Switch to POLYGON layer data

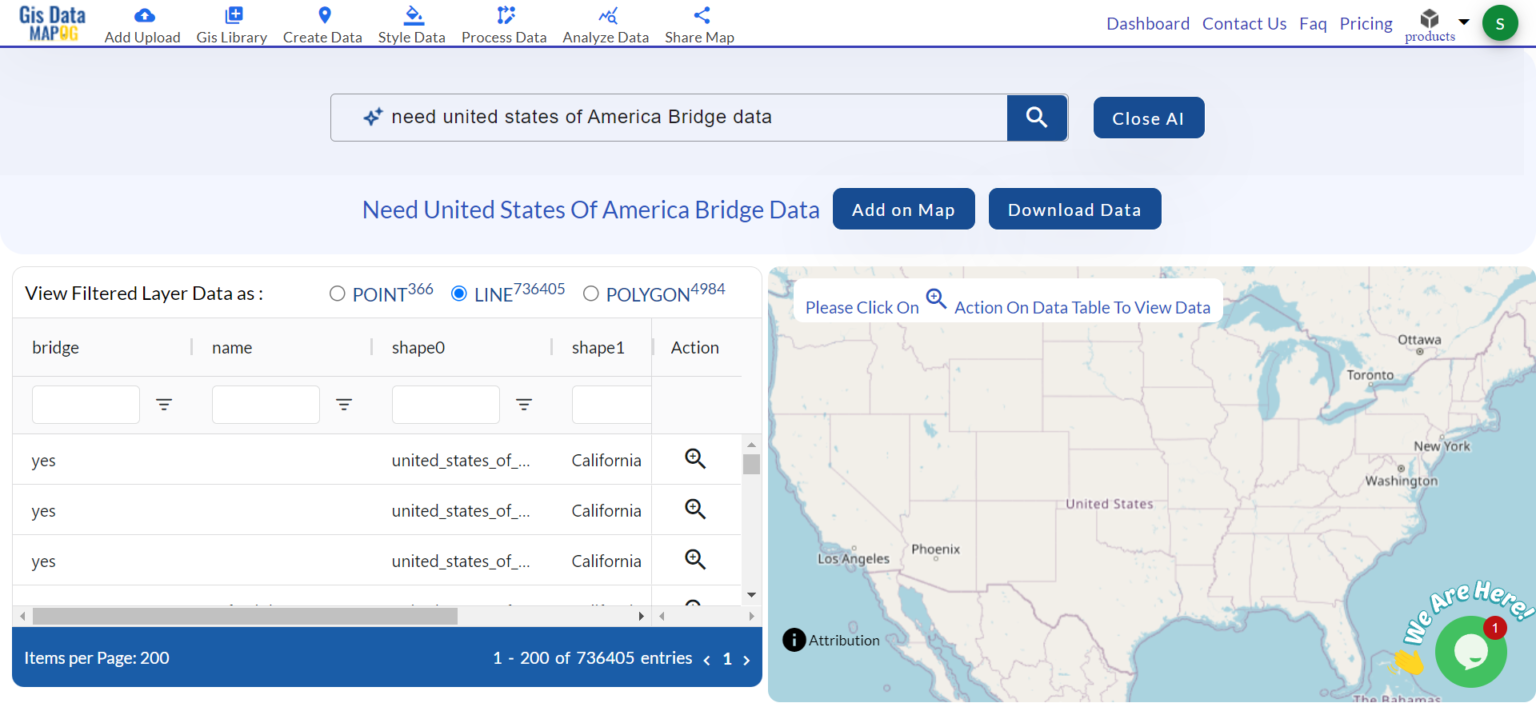pyautogui.click(x=591, y=293)
